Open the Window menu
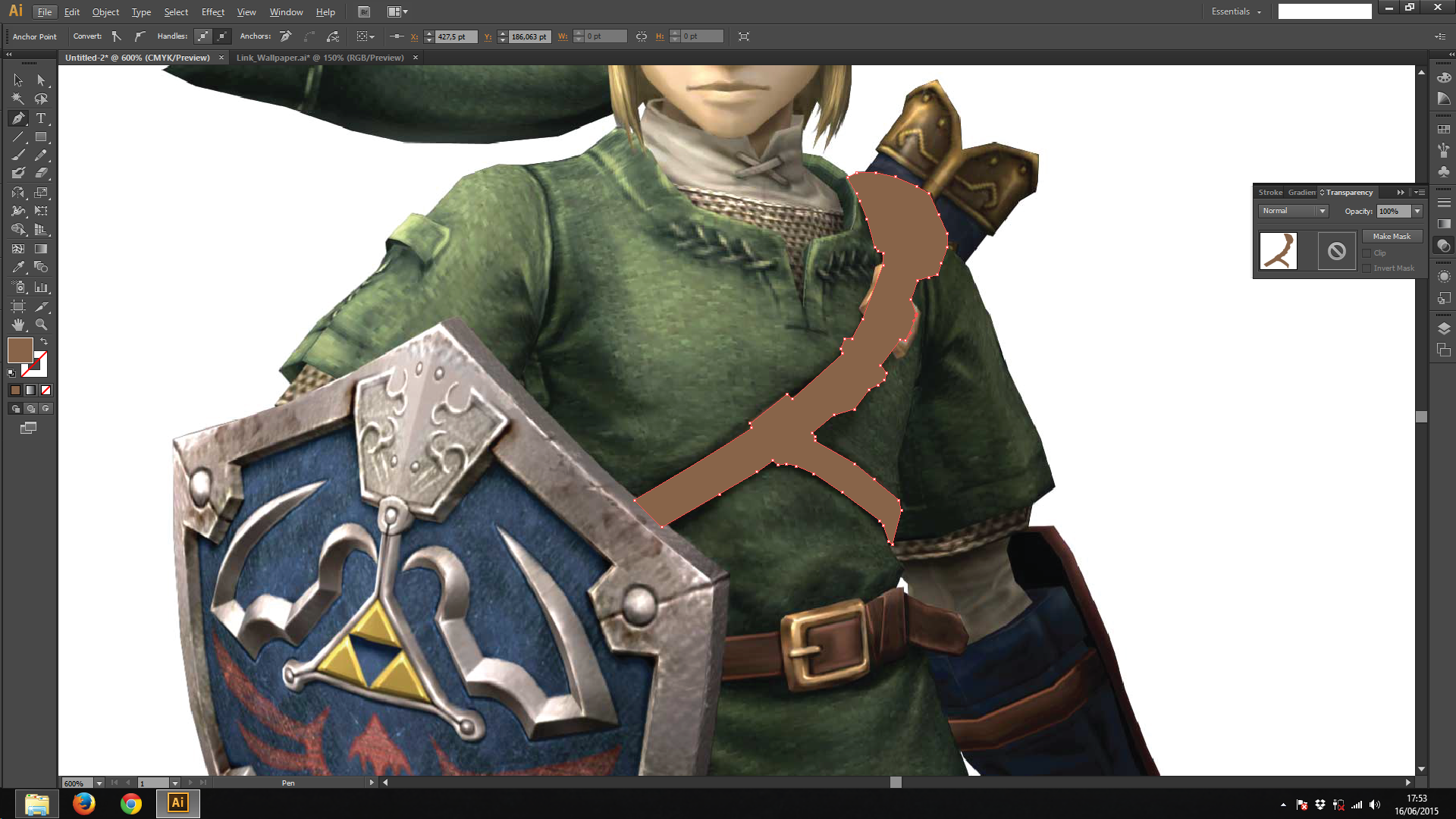Image resolution: width=1456 pixels, height=819 pixels. point(286,12)
